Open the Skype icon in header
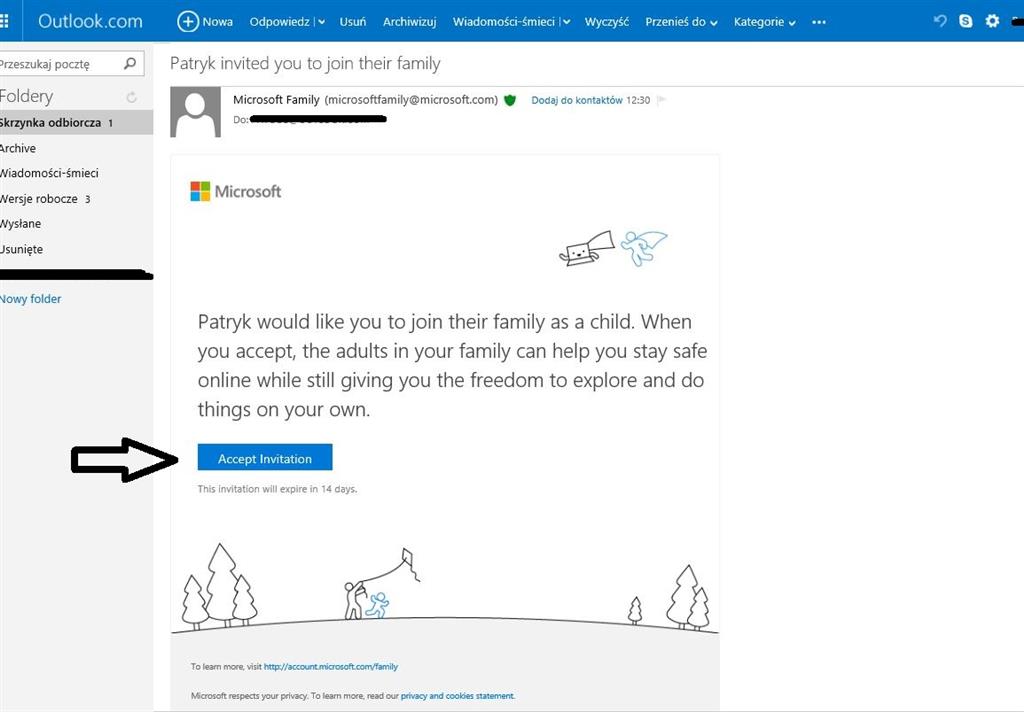The height and width of the screenshot is (712, 1024). [x=965, y=21]
